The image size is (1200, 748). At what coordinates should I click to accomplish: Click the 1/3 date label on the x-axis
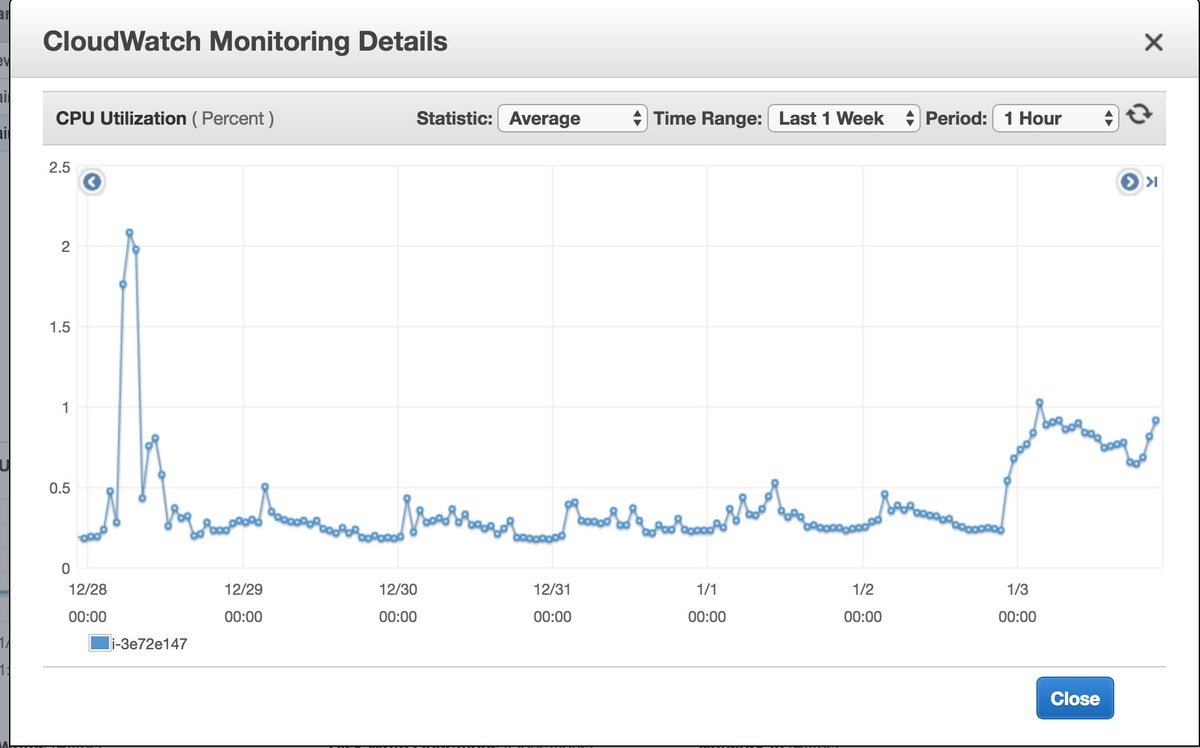(1017, 589)
